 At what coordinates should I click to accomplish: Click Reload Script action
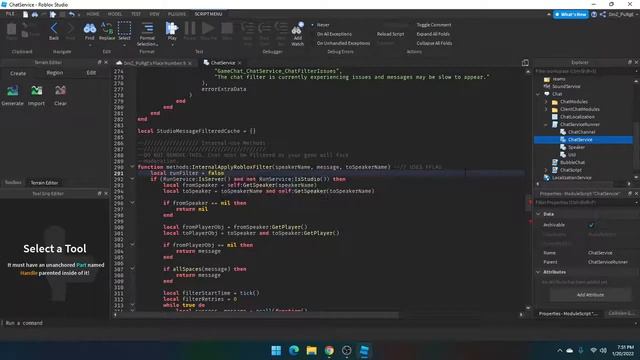tap(390, 34)
